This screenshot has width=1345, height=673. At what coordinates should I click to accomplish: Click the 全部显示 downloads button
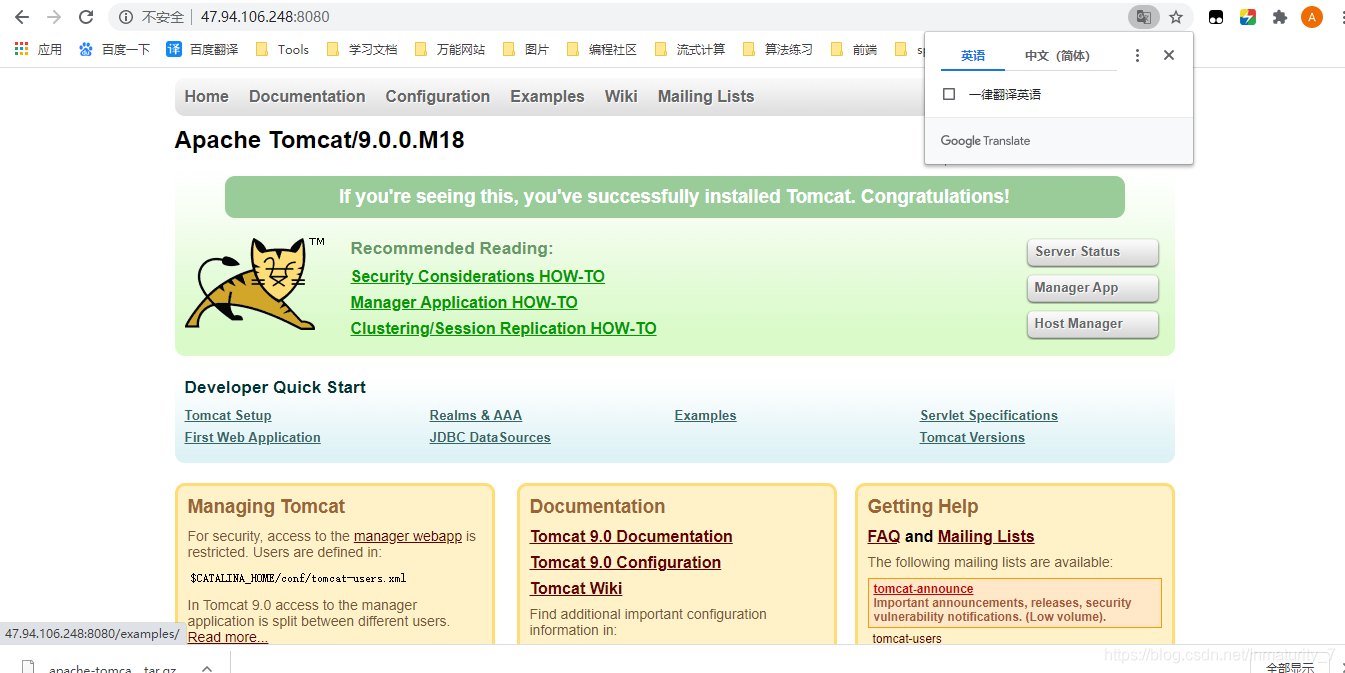[1290, 667]
